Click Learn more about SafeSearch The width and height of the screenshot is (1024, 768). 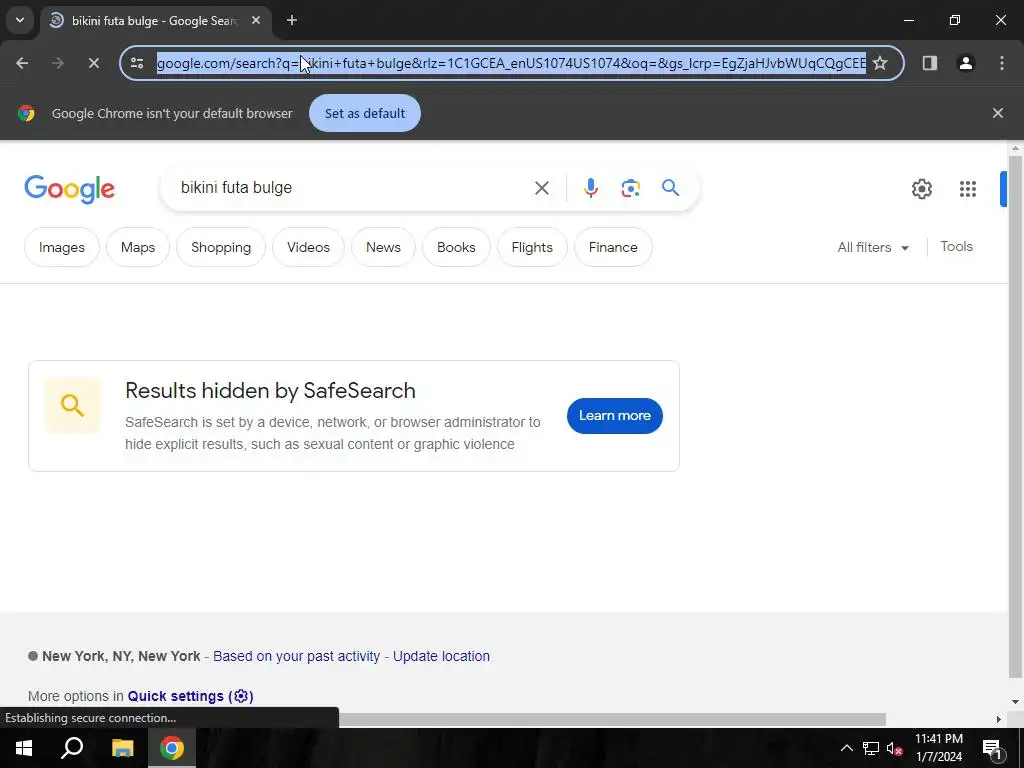tap(615, 415)
